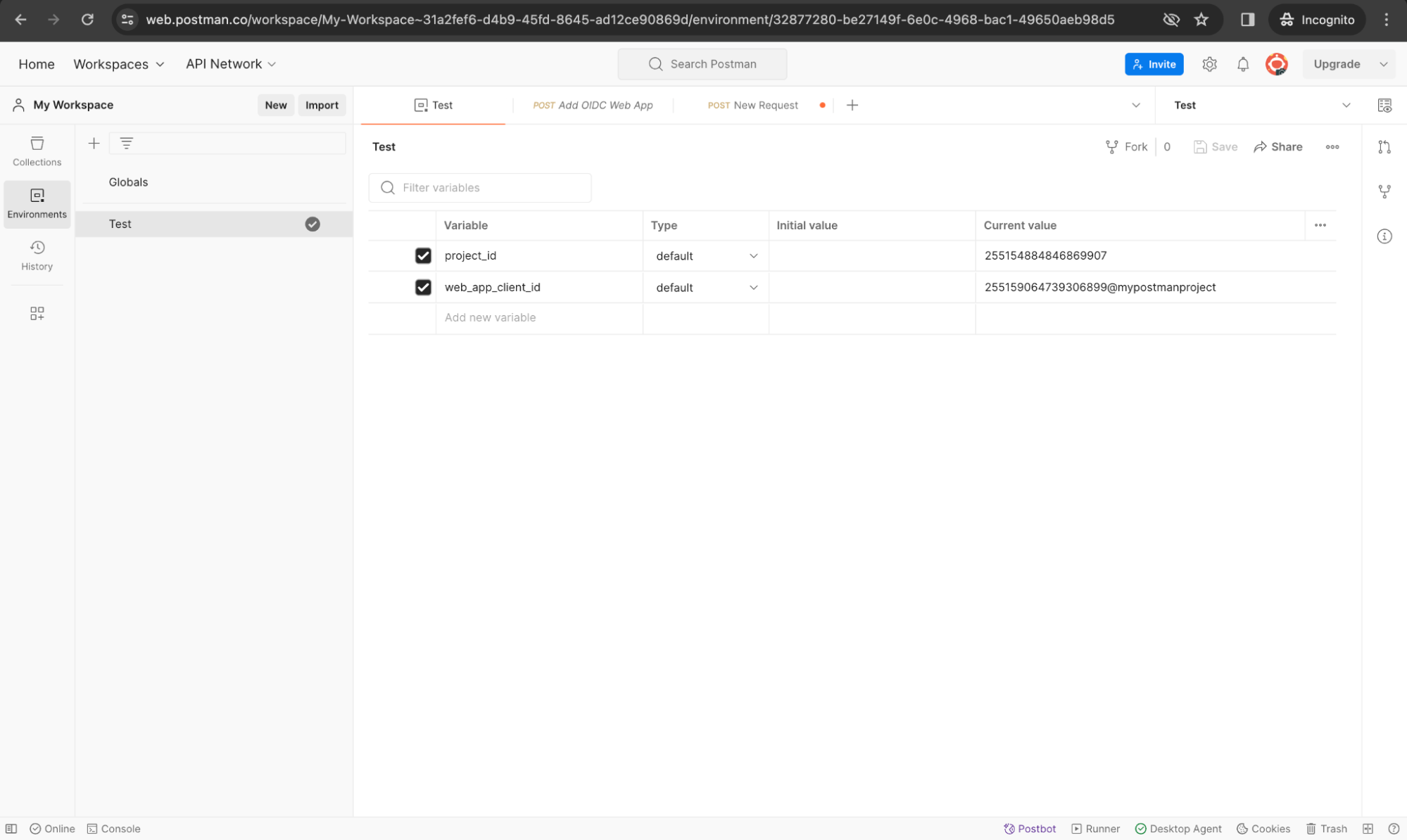Screen dimensions: 1407x840
Task: Open the notifications bell
Action: click(x=1242, y=64)
